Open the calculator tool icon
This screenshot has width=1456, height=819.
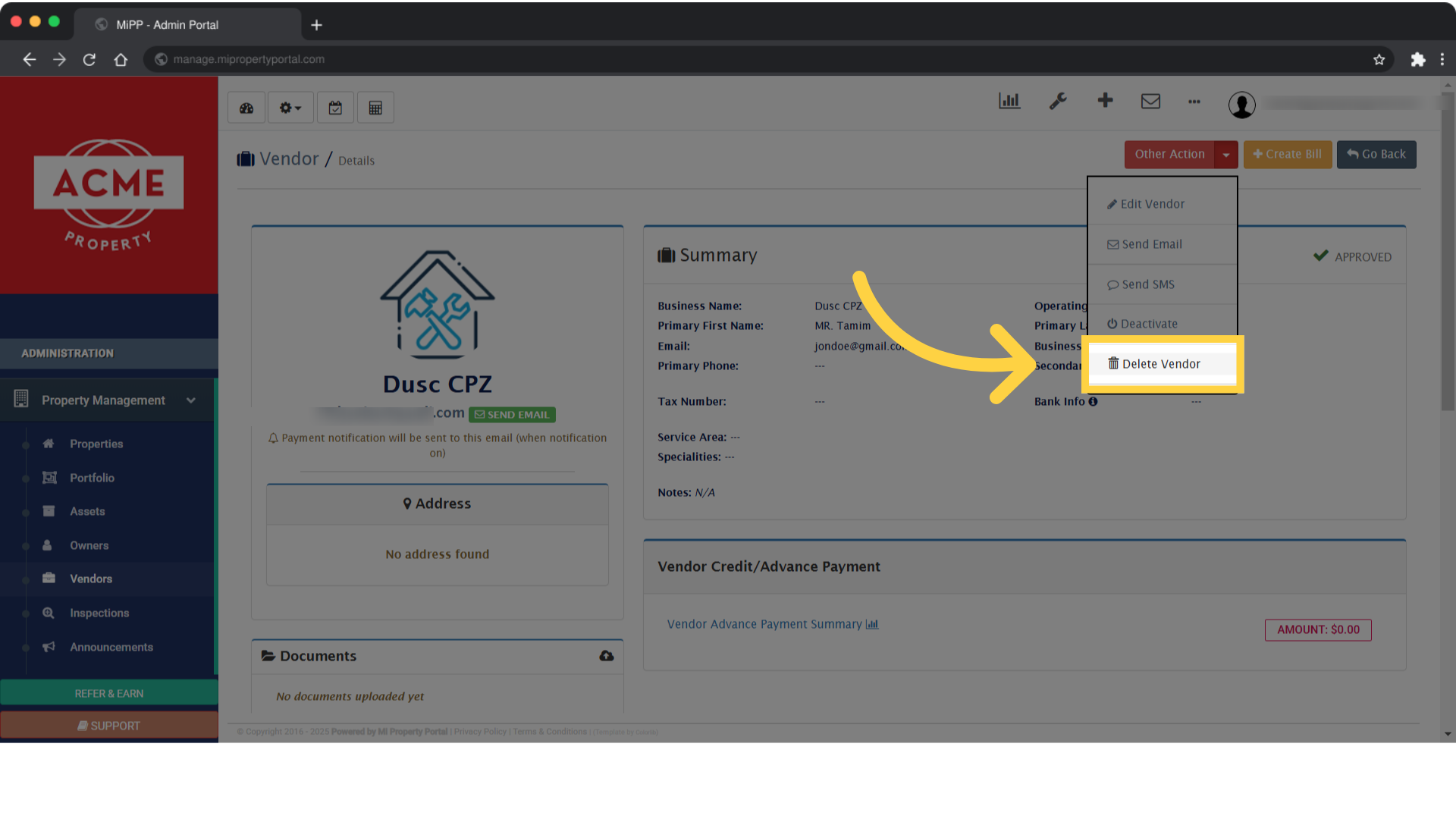coord(375,107)
